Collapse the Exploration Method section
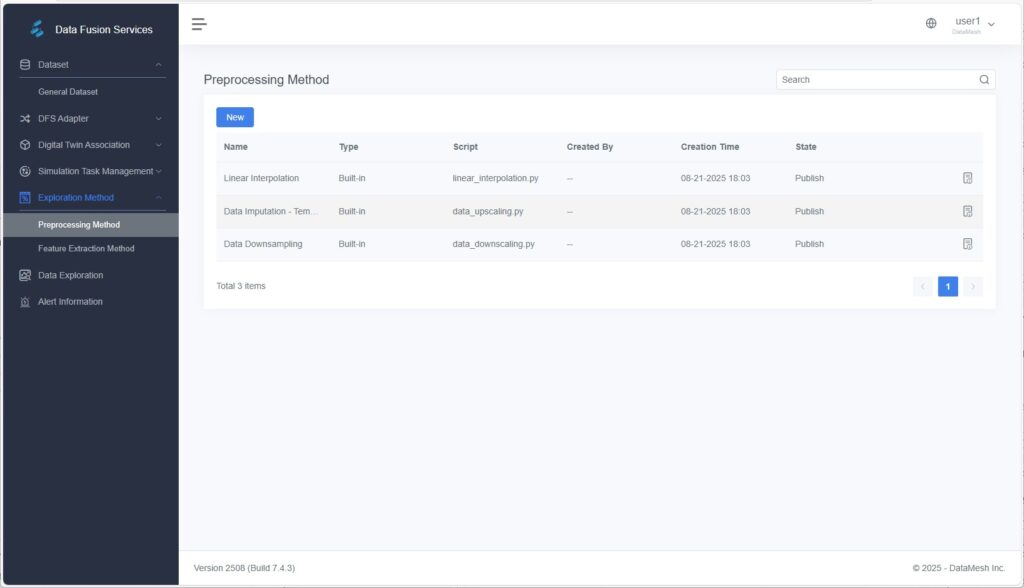This screenshot has width=1024, height=588. point(158,198)
